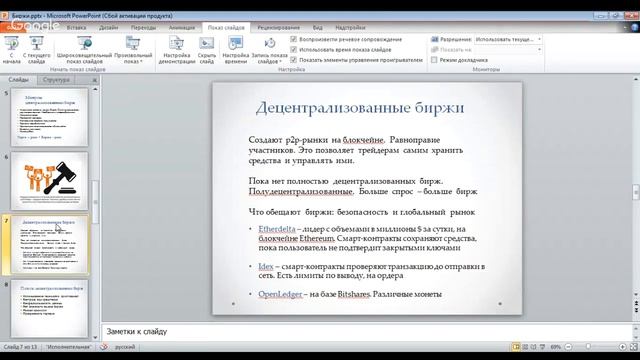This screenshot has height=360, width=640.
Task: Open Record Slide Show (Запись показа слайдов)
Action: click(269, 50)
